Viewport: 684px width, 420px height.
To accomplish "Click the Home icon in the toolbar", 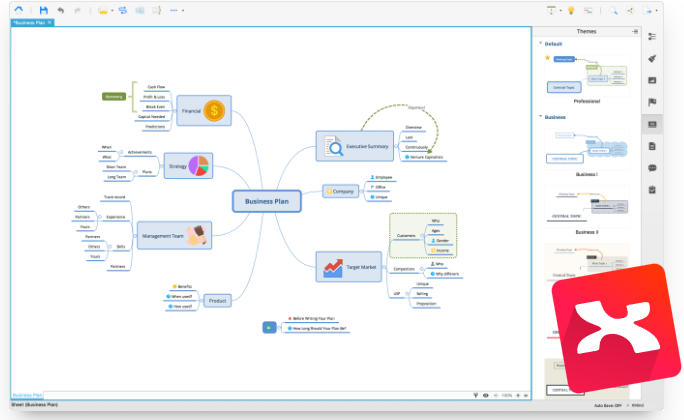I will (19, 10).
